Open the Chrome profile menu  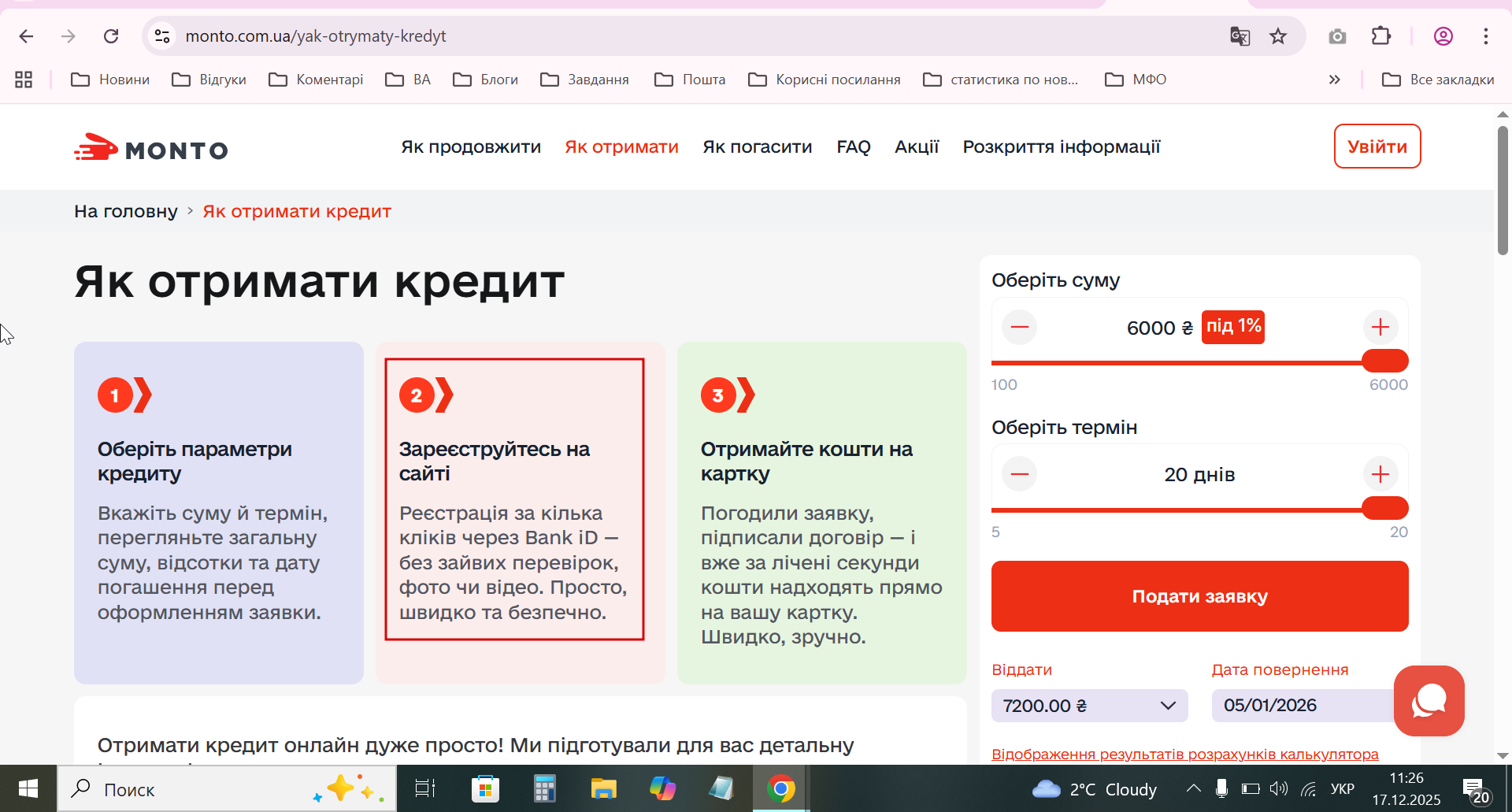[x=1443, y=36]
